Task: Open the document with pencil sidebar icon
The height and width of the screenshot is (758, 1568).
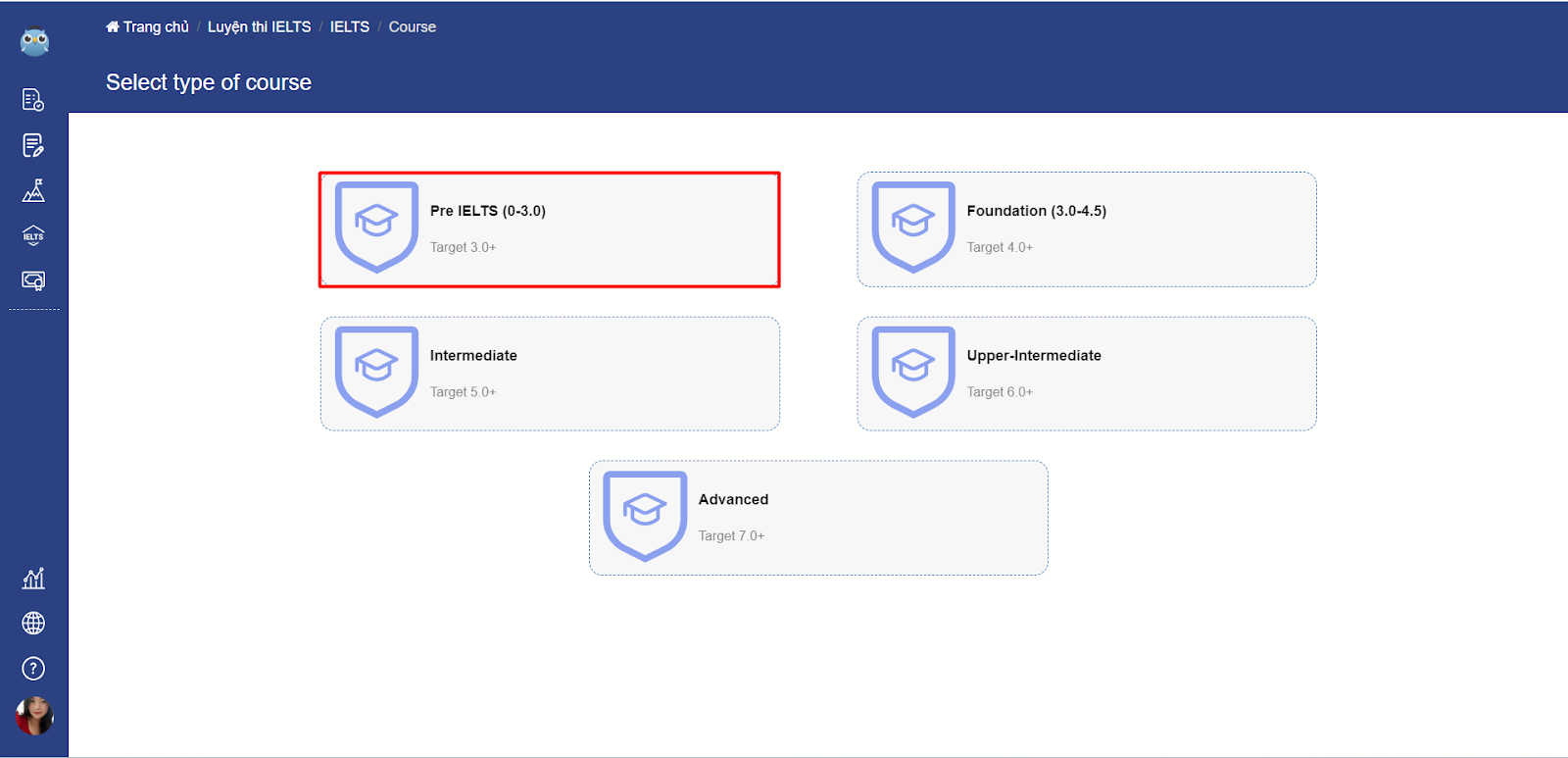Action: coord(33,145)
